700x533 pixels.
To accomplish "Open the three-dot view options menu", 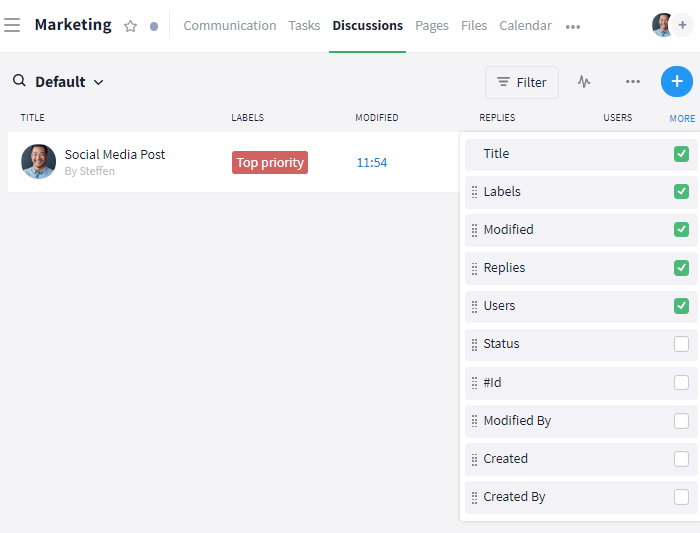I will click(x=632, y=82).
